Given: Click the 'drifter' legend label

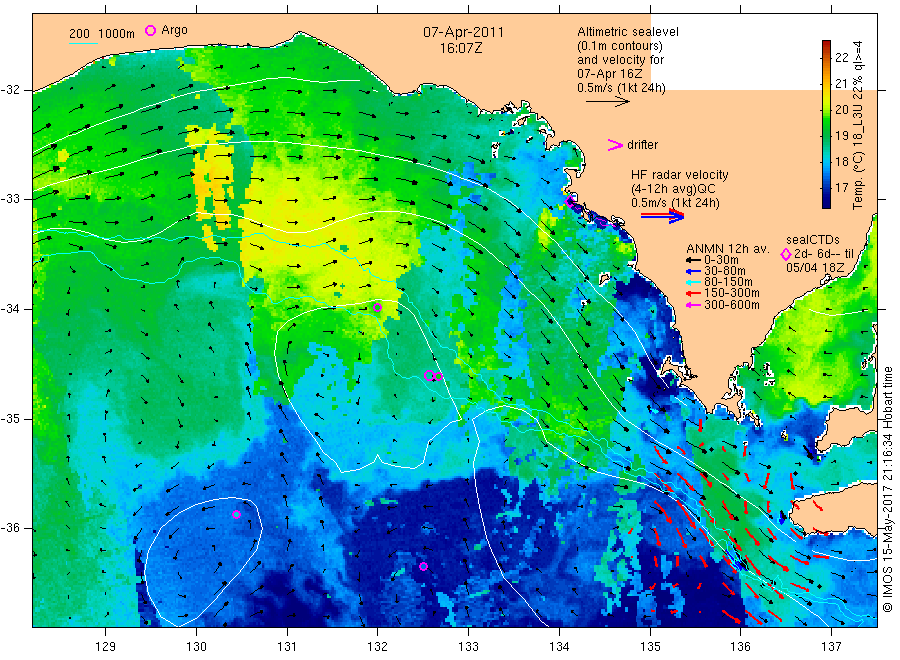Looking at the screenshot, I should coord(642,145).
